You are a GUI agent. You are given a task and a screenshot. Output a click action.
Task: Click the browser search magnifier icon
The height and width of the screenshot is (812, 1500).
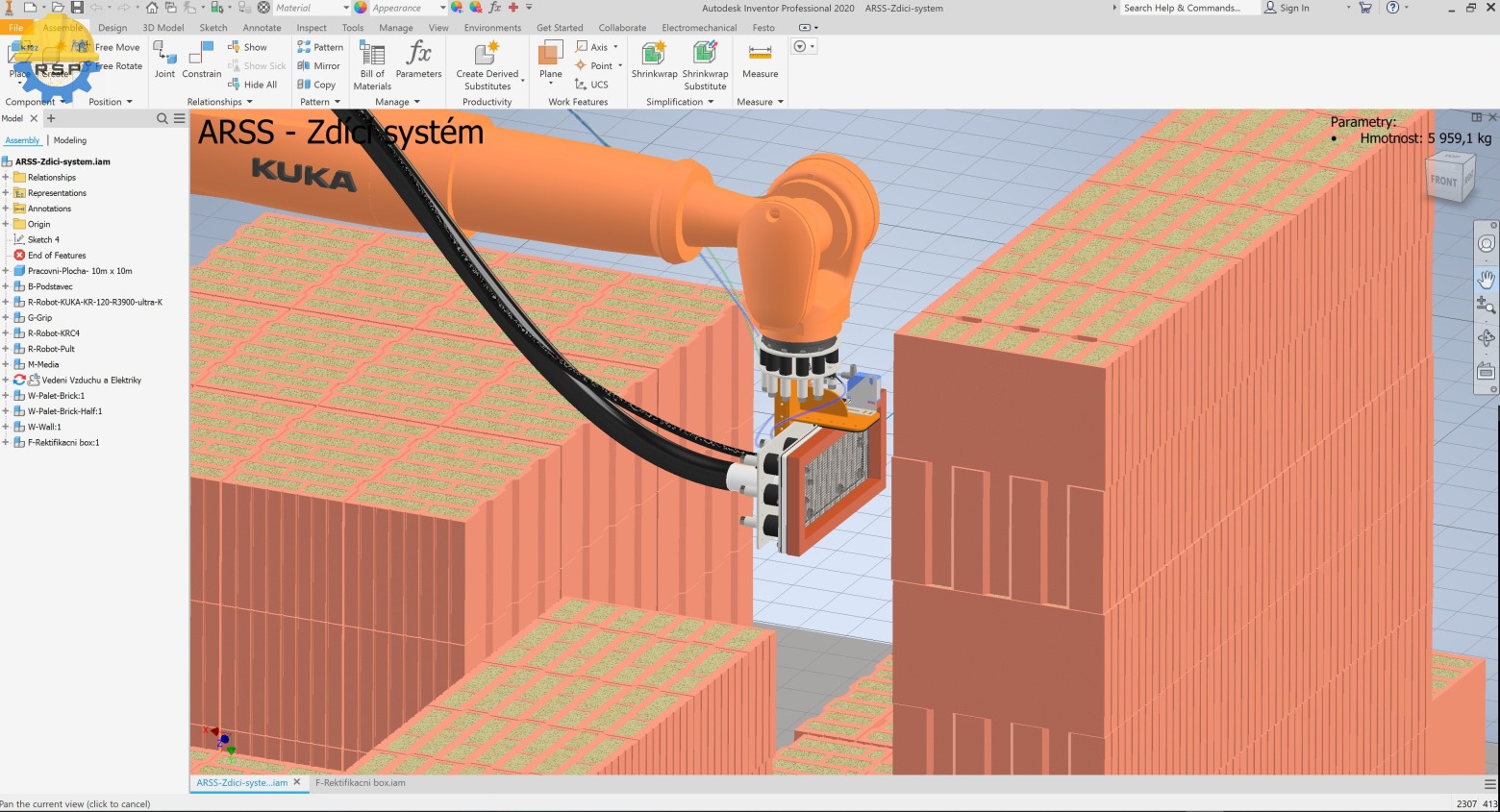(x=162, y=119)
